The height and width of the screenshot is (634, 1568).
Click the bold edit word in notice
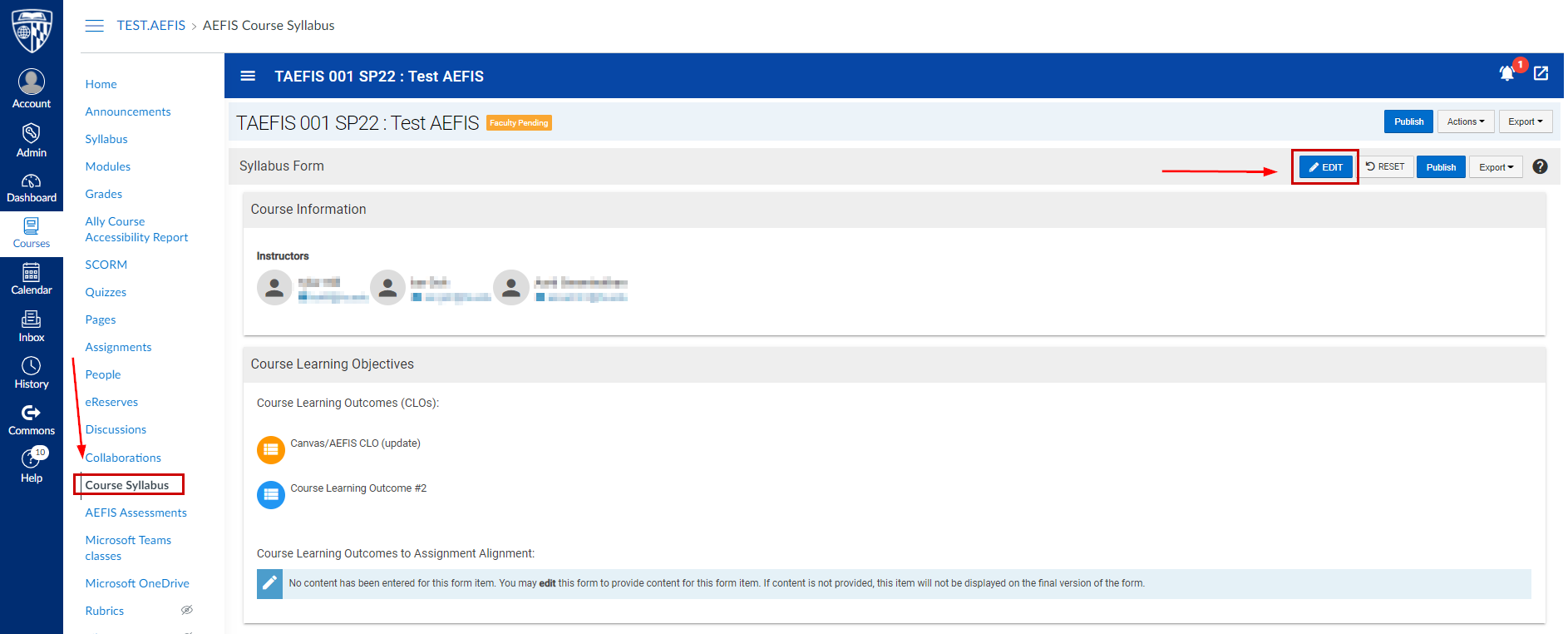[x=547, y=583]
